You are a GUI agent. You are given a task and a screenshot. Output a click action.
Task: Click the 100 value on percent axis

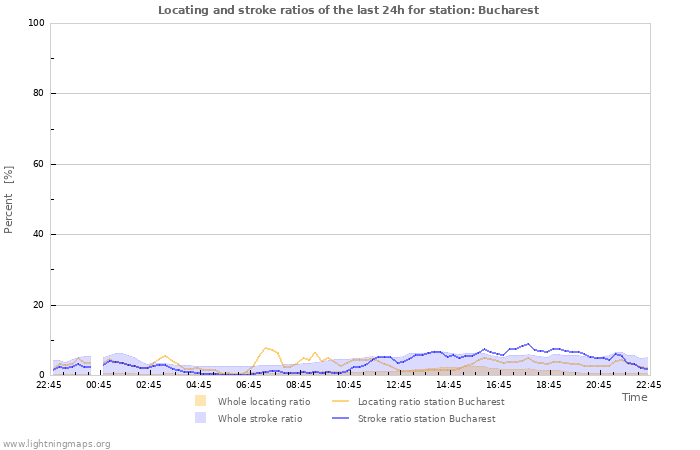click(x=37, y=23)
